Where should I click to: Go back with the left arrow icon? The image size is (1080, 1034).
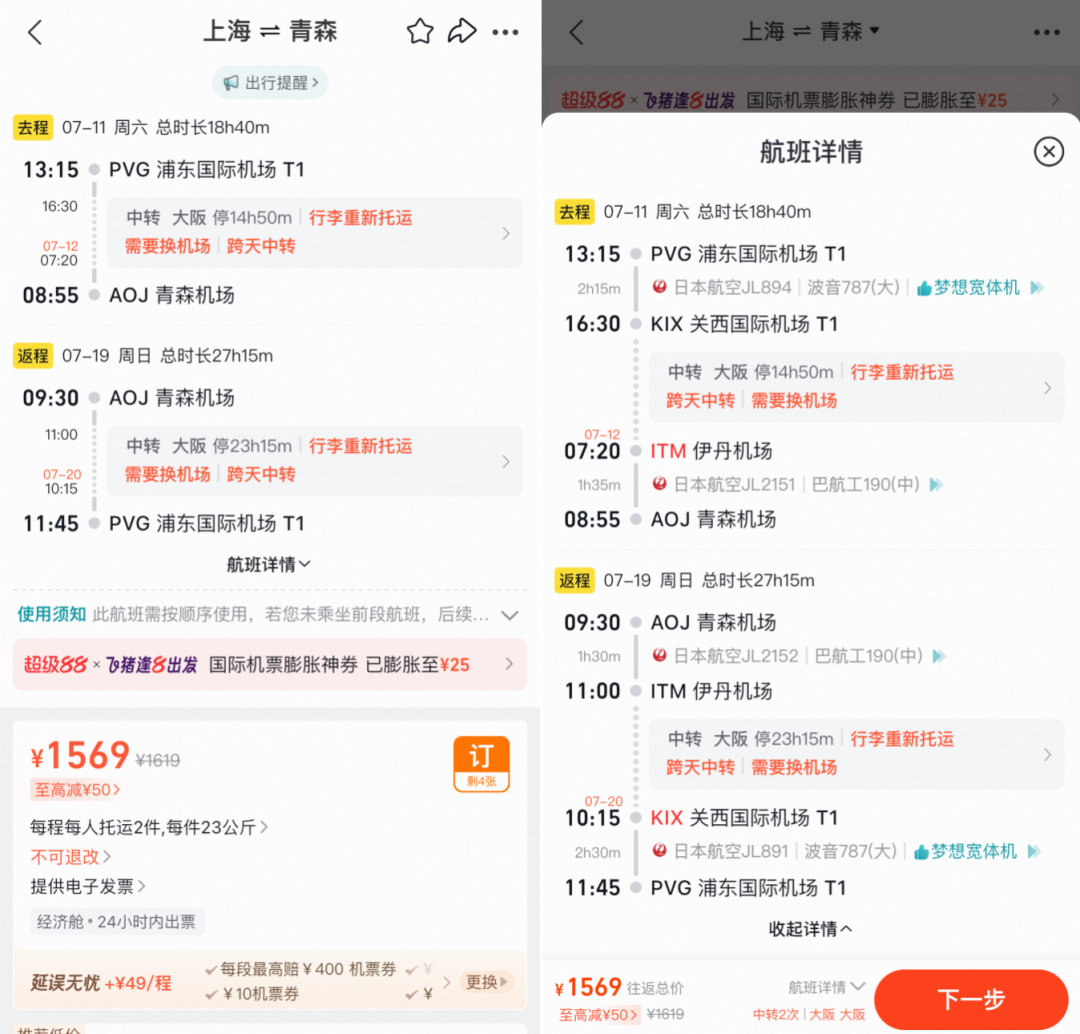pyautogui.click(x=35, y=31)
